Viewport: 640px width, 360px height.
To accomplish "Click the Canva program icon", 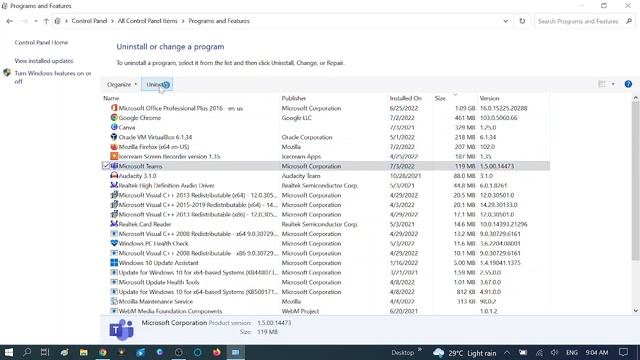I will pos(114,127).
